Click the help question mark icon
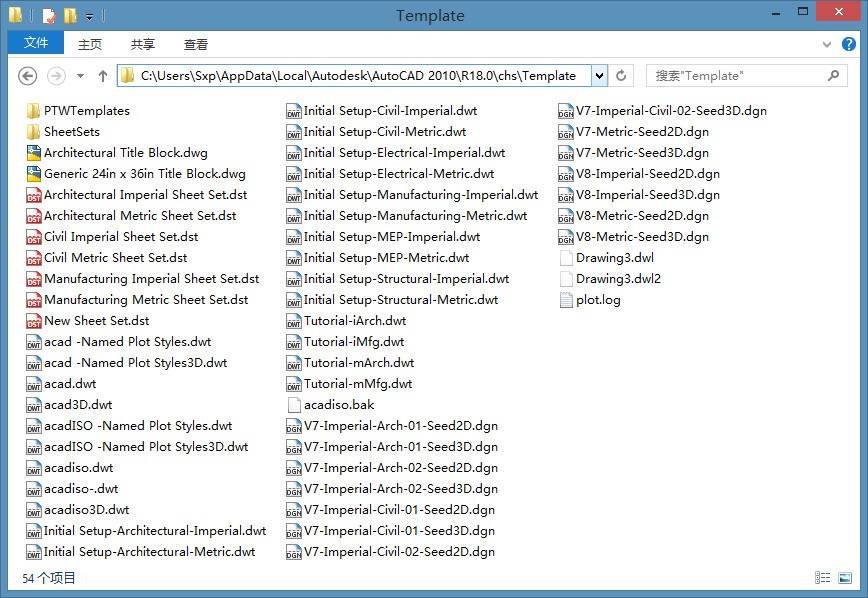Screen dimensions: 868x598 (849, 45)
